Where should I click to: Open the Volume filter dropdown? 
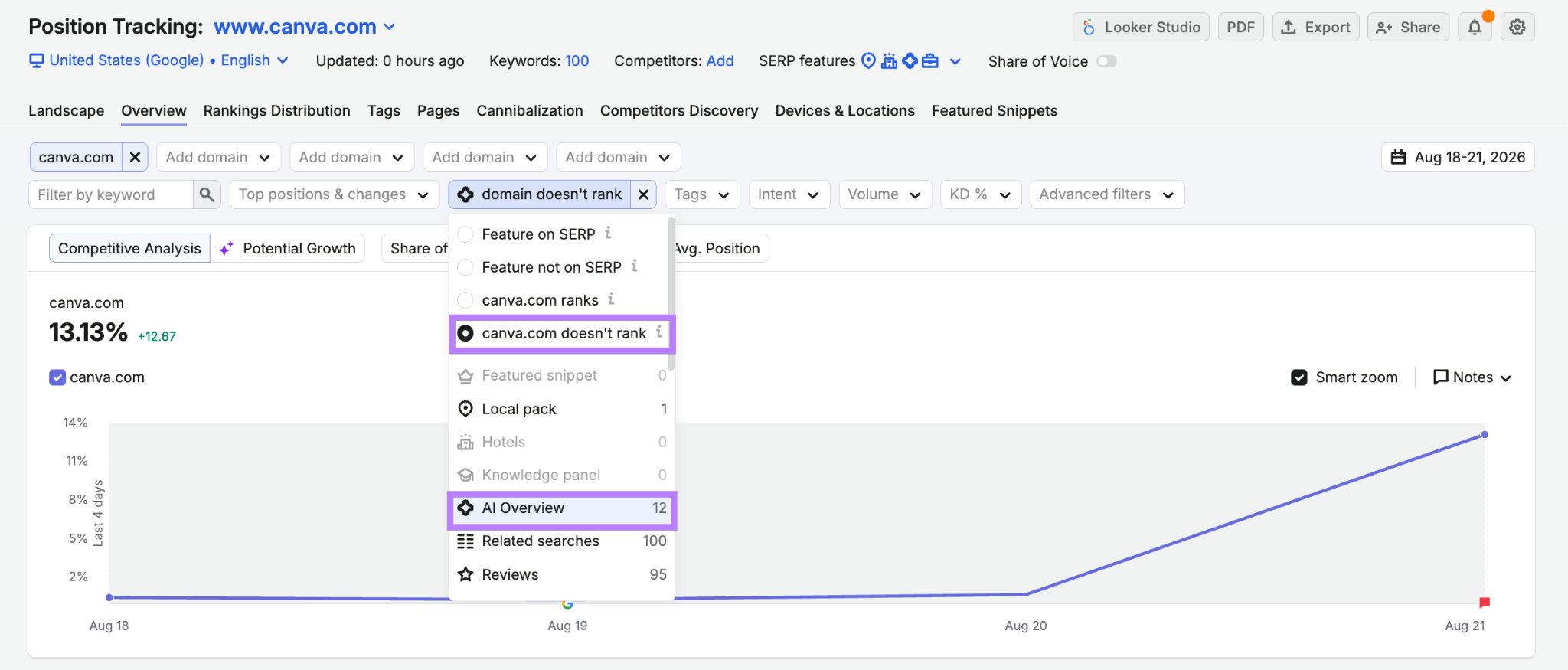[x=885, y=194]
